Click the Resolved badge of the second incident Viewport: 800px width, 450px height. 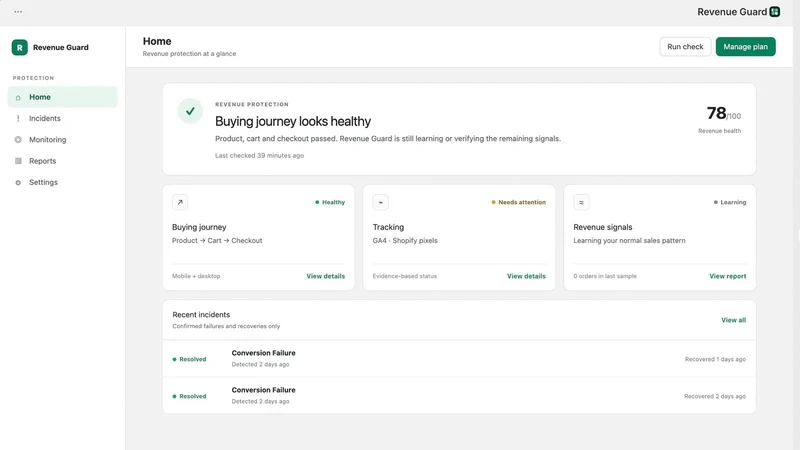pyautogui.click(x=189, y=396)
